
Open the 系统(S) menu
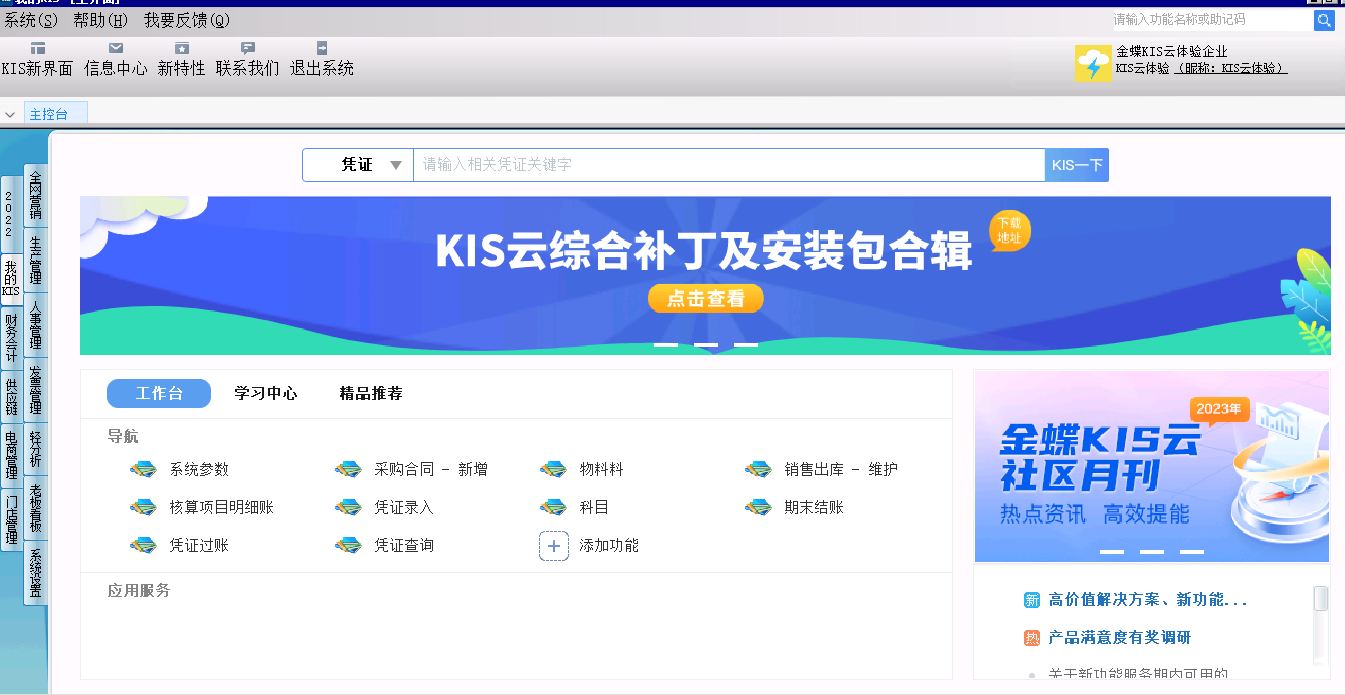(31, 20)
